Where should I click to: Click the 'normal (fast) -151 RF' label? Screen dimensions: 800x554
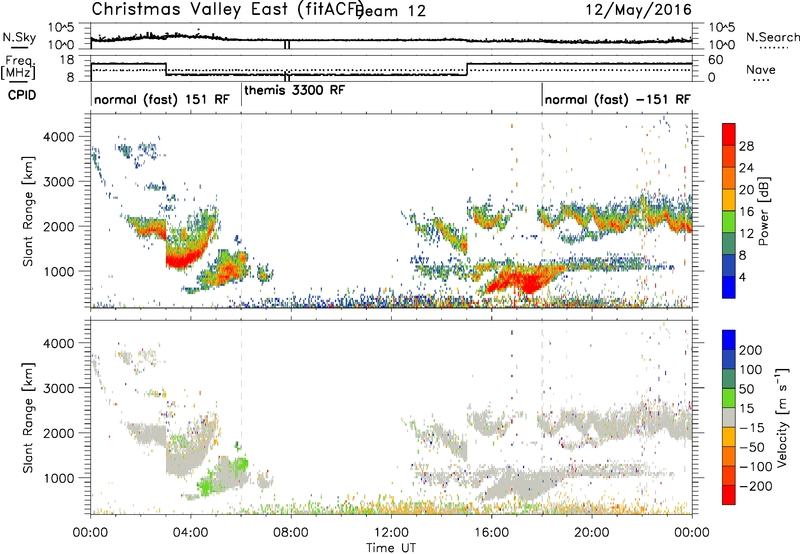click(x=617, y=99)
